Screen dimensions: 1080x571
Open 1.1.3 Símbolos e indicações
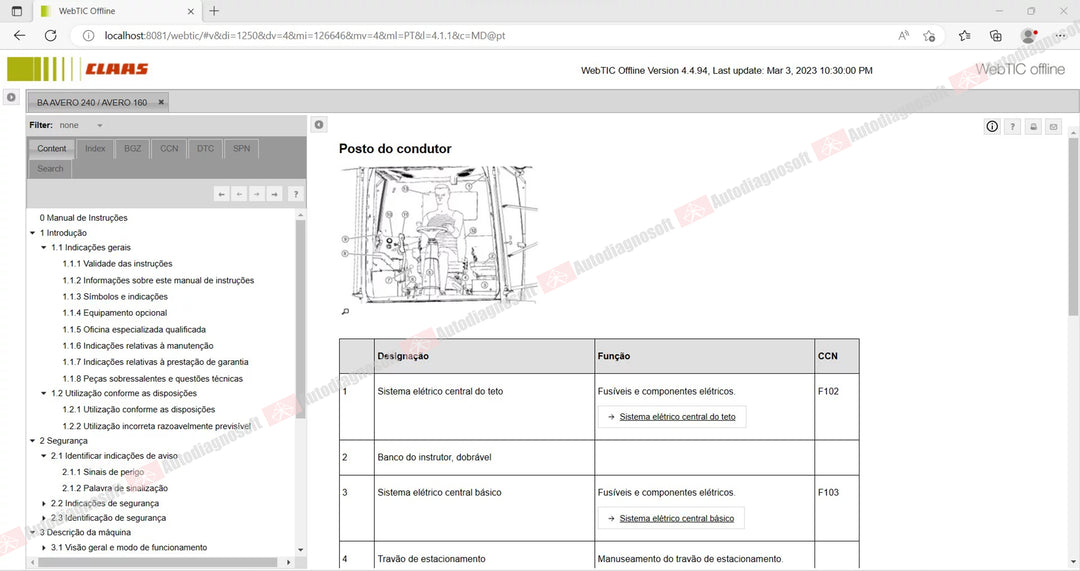tap(115, 297)
